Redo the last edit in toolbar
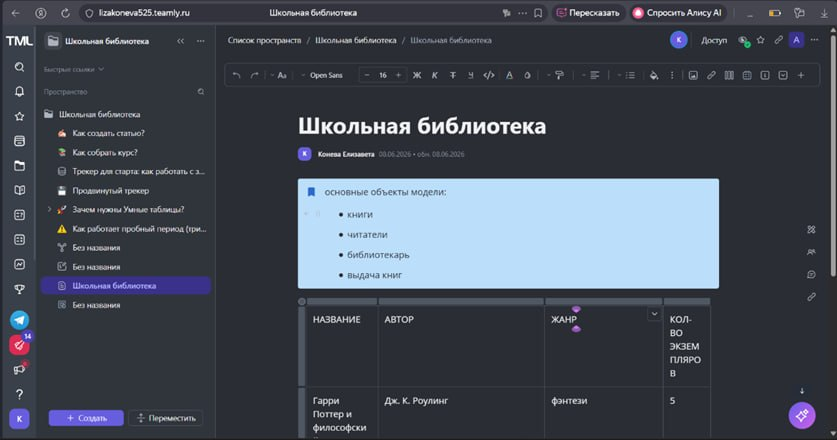837x440 pixels. coord(254,75)
